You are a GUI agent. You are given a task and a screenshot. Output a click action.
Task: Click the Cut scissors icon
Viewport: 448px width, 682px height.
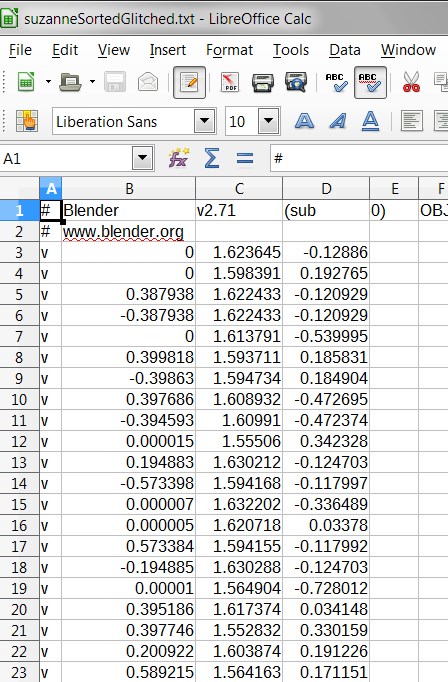coord(411,82)
